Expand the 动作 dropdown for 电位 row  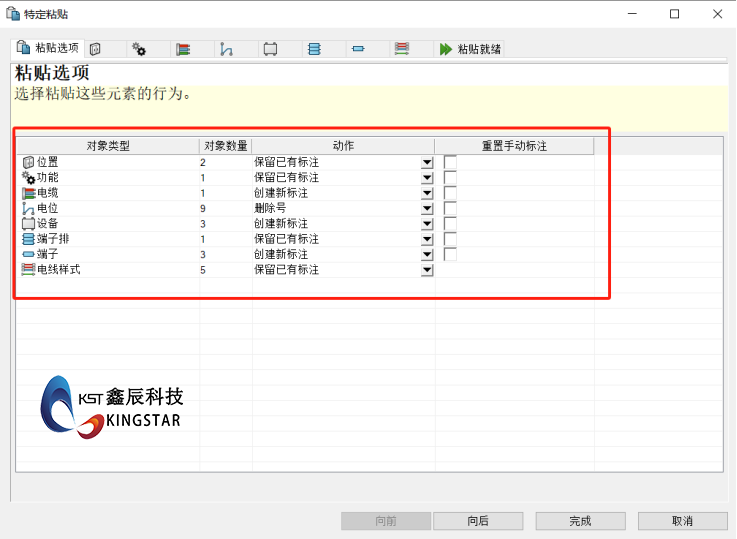tap(427, 209)
